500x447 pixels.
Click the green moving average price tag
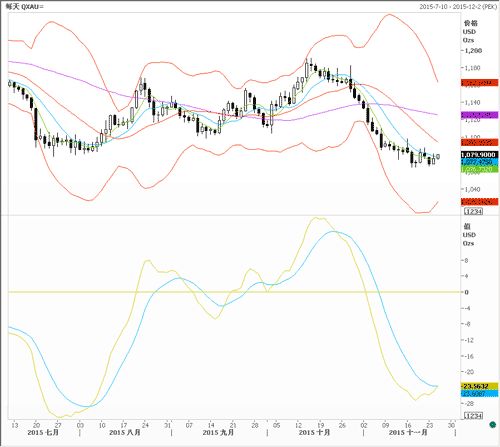480,169
